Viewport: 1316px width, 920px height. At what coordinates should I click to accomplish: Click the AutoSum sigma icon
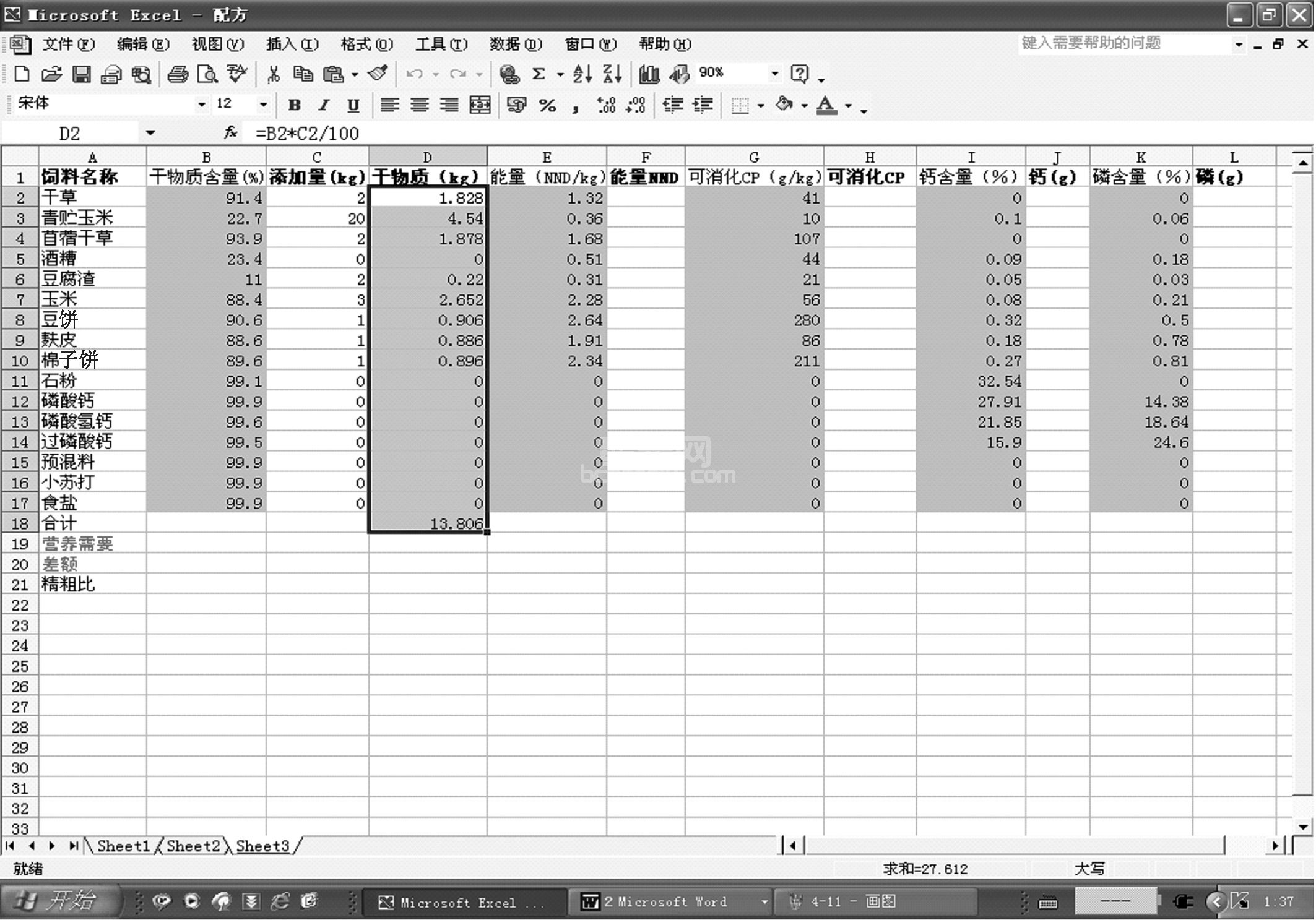539,74
